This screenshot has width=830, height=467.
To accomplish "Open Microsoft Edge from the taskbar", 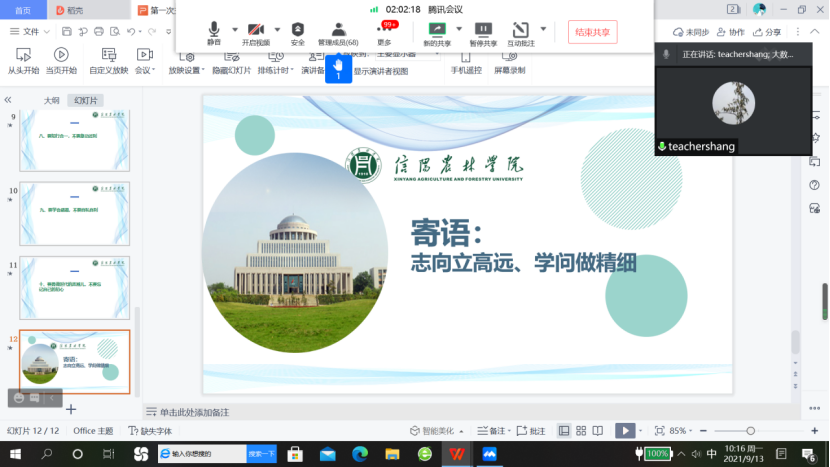I will pos(359,454).
